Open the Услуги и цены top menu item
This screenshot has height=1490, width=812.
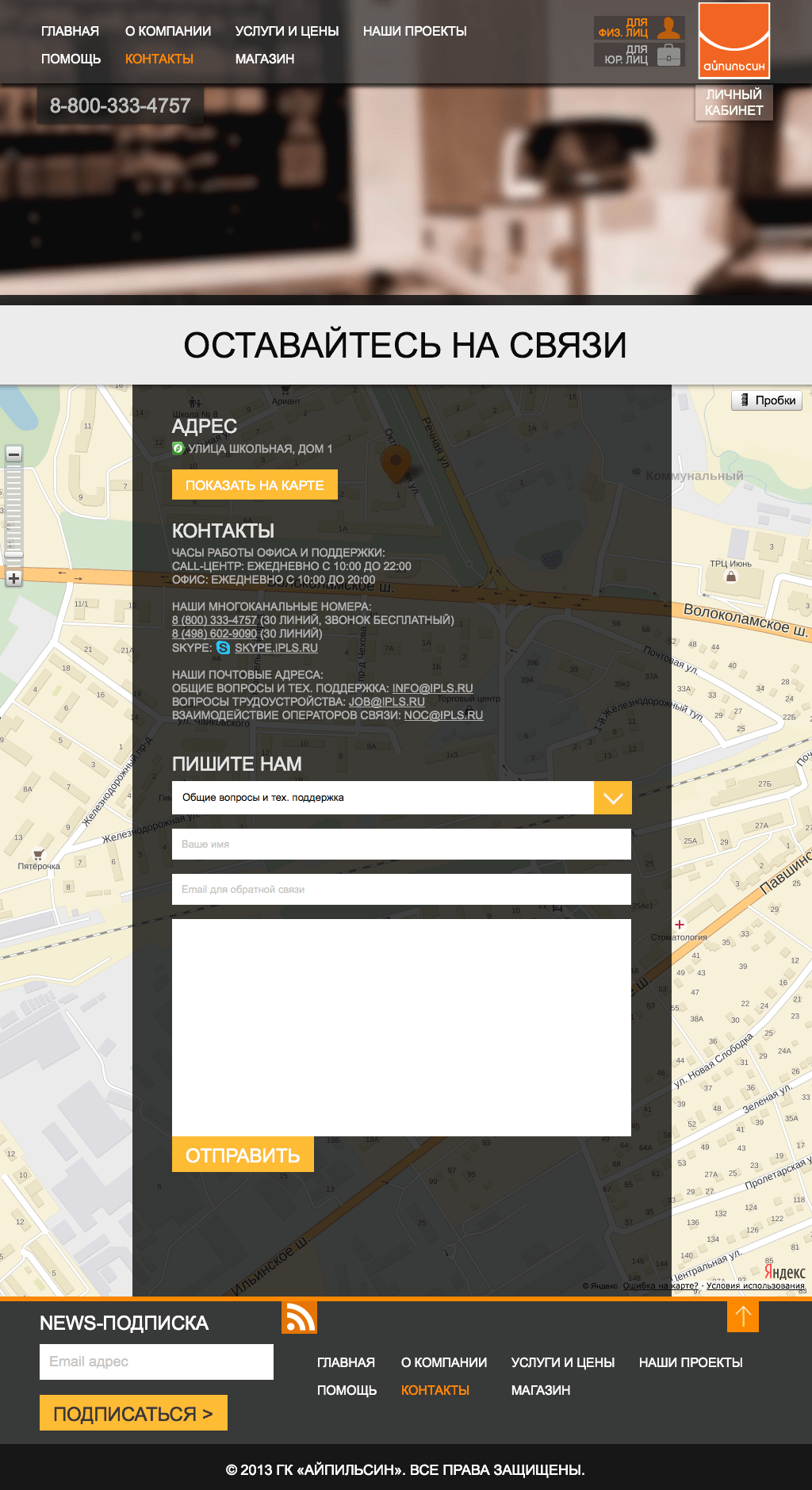click(286, 31)
